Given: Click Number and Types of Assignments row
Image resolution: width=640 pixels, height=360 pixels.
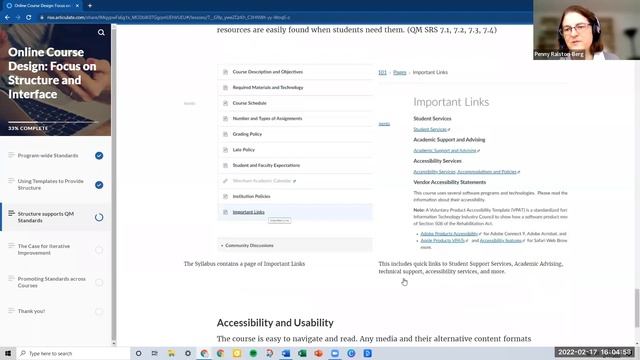Looking at the screenshot, I should pyautogui.click(x=295, y=118).
